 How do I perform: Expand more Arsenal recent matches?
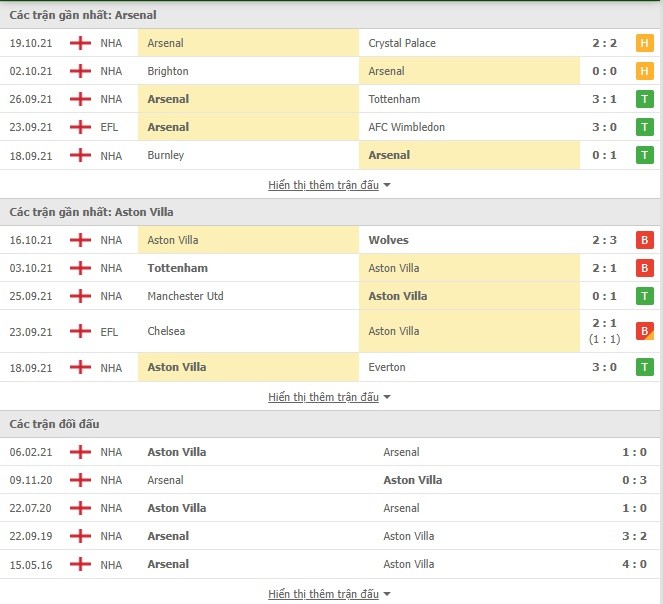pyautogui.click(x=329, y=185)
